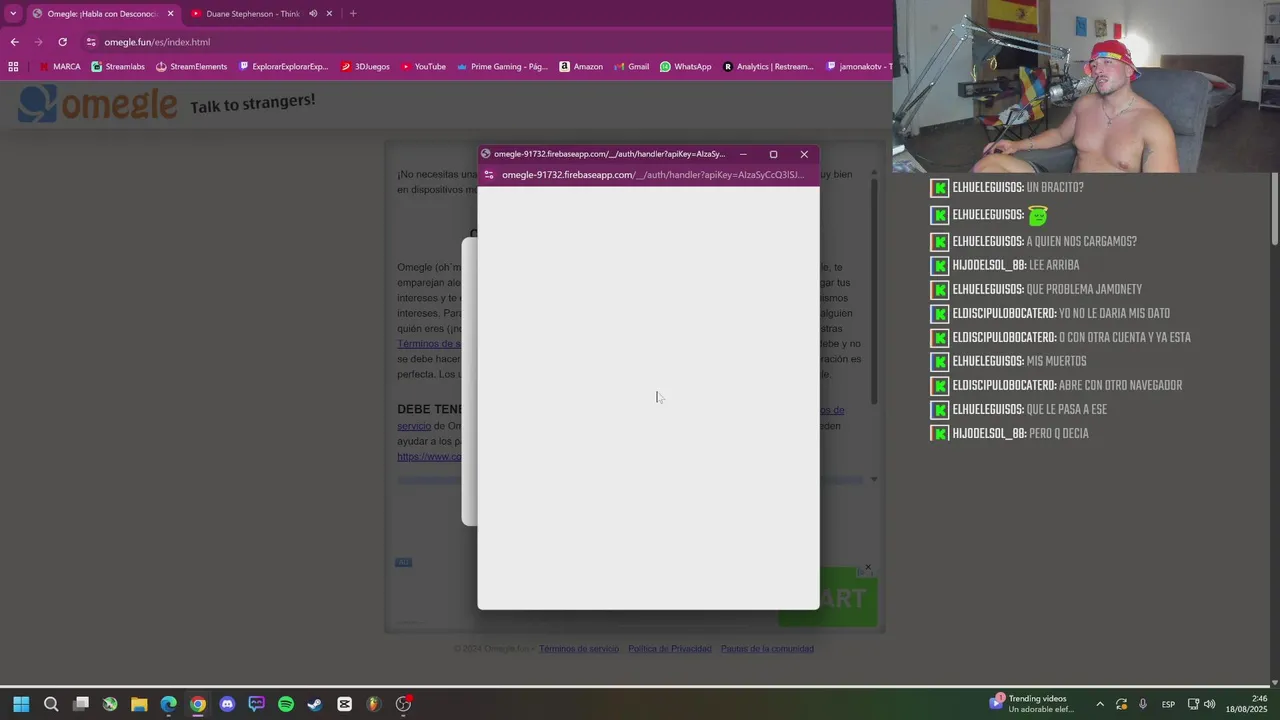Image resolution: width=1280 pixels, height=720 pixels.
Task: Click the firebaseapp popup address bar
Action: 652,175
